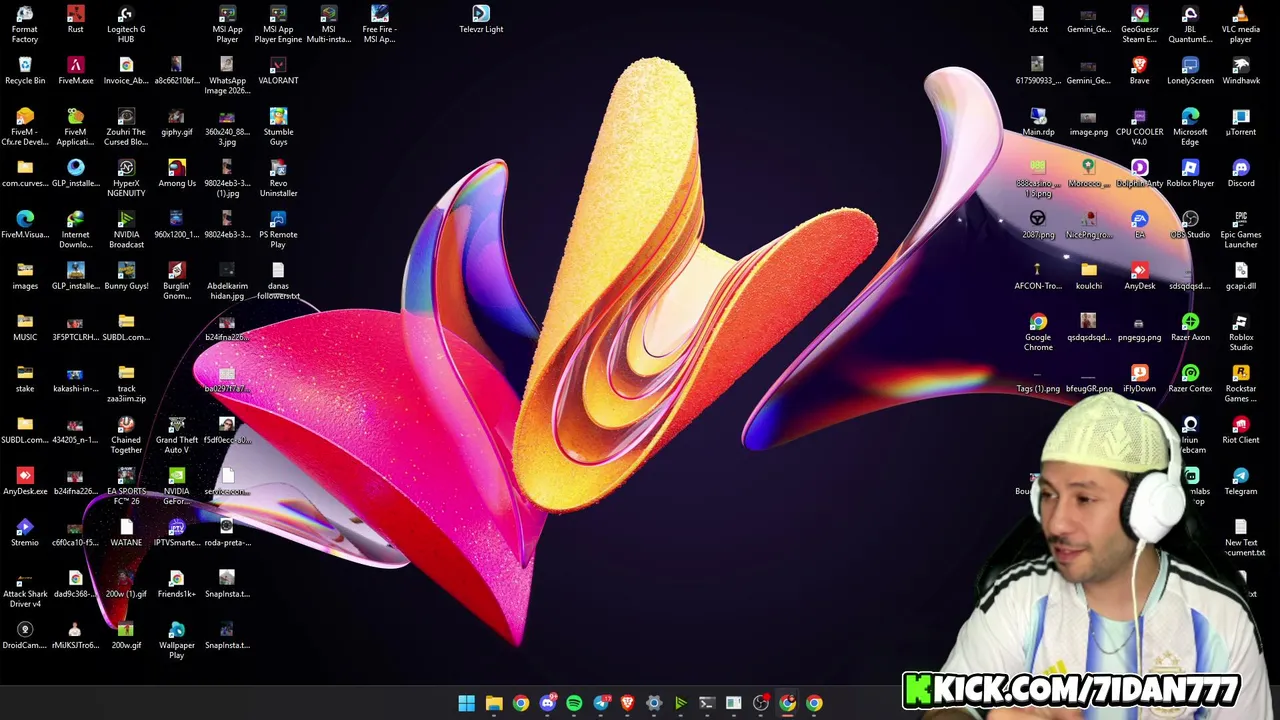The height and width of the screenshot is (720, 1280).
Task: Select the MUSIC folder
Action: click(x=25, y=327)
